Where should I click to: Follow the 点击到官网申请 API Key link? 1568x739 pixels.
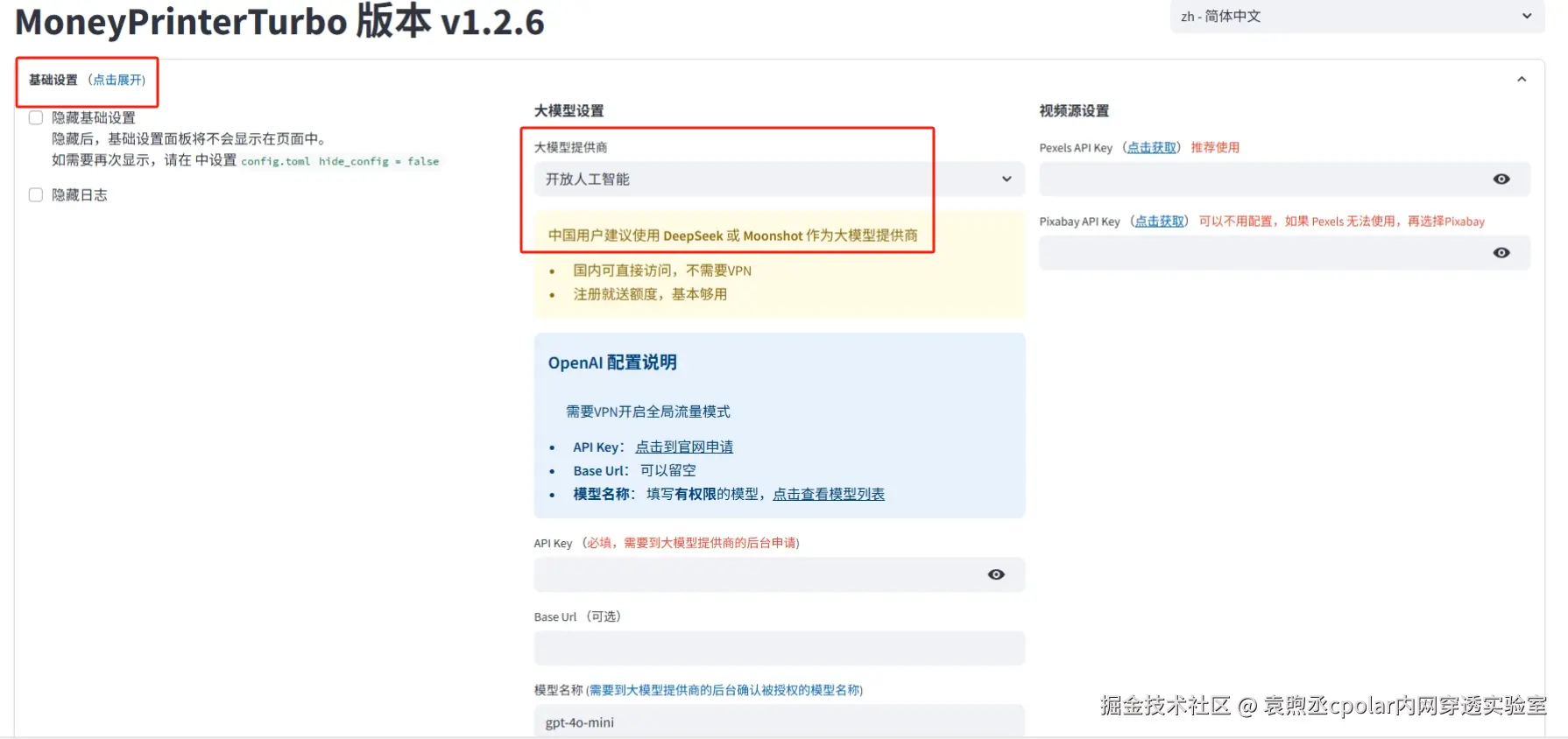(684, 447)
